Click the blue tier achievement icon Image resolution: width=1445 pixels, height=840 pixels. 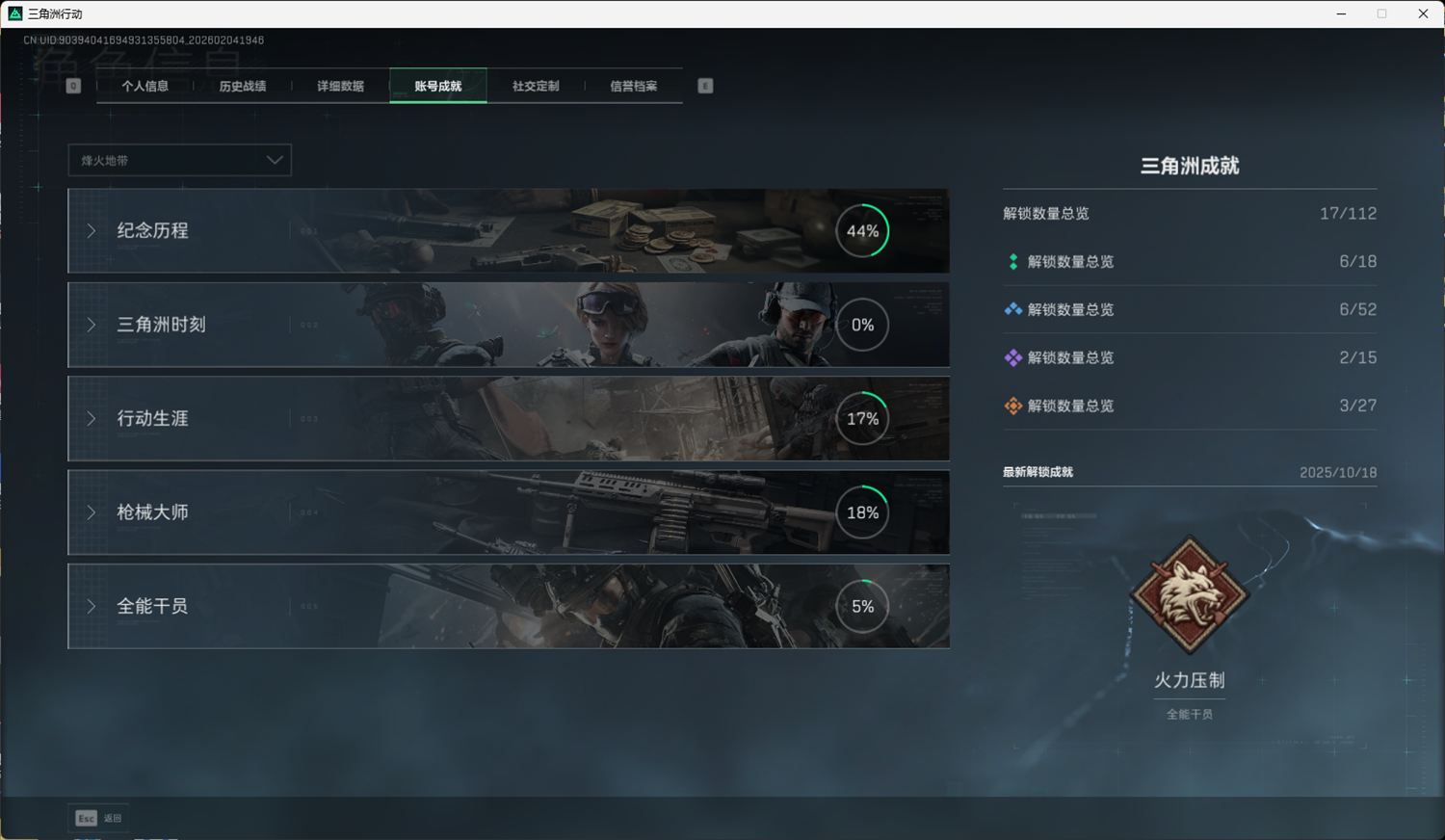1012,310
